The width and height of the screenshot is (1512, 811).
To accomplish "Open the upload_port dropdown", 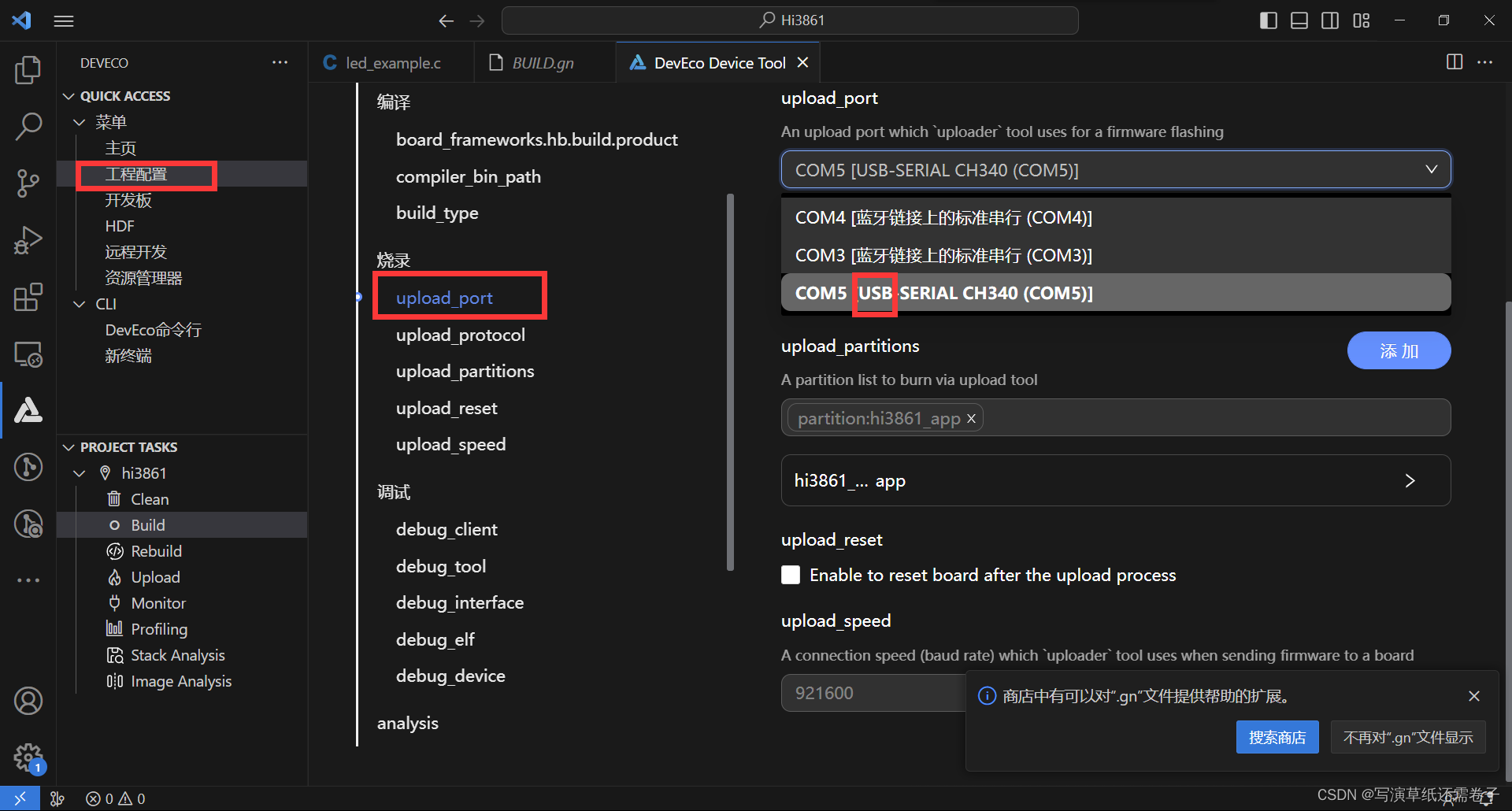I will coord(1116,169).
